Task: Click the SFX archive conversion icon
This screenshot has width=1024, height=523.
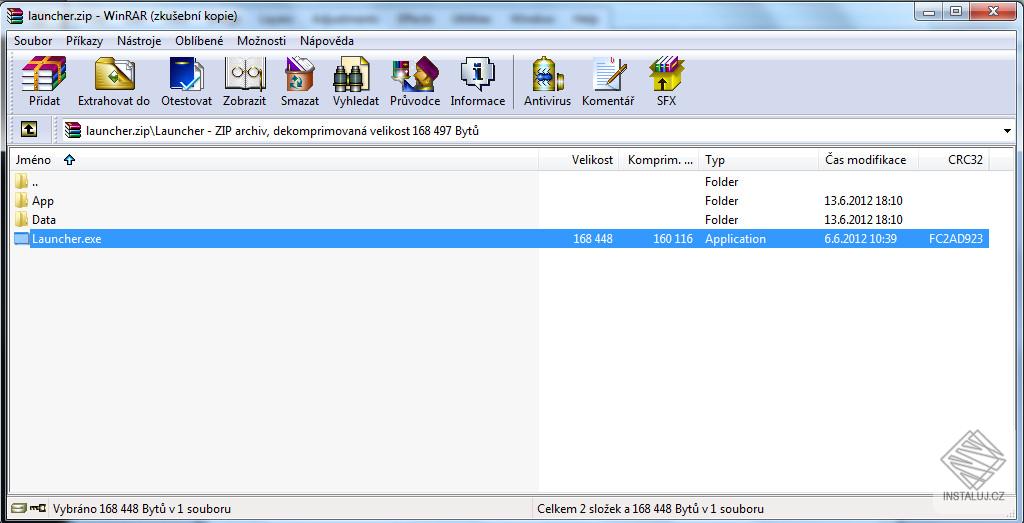Action: [666, 73]
